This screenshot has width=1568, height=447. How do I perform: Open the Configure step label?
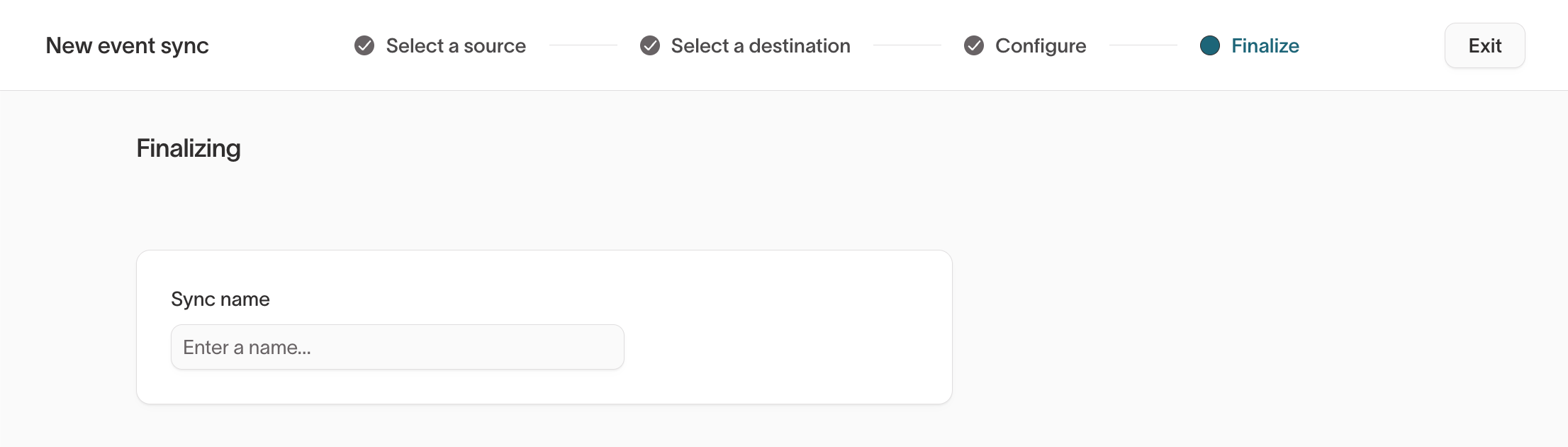pos(1041,45)
